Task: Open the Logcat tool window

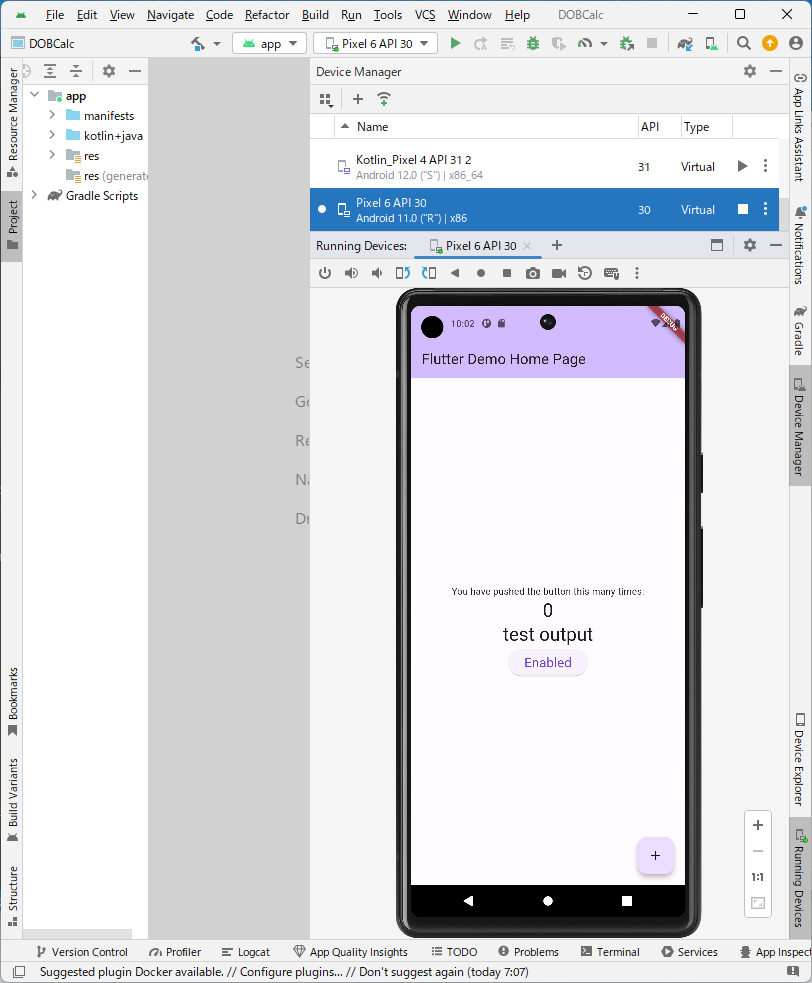Action: (245, 952)
